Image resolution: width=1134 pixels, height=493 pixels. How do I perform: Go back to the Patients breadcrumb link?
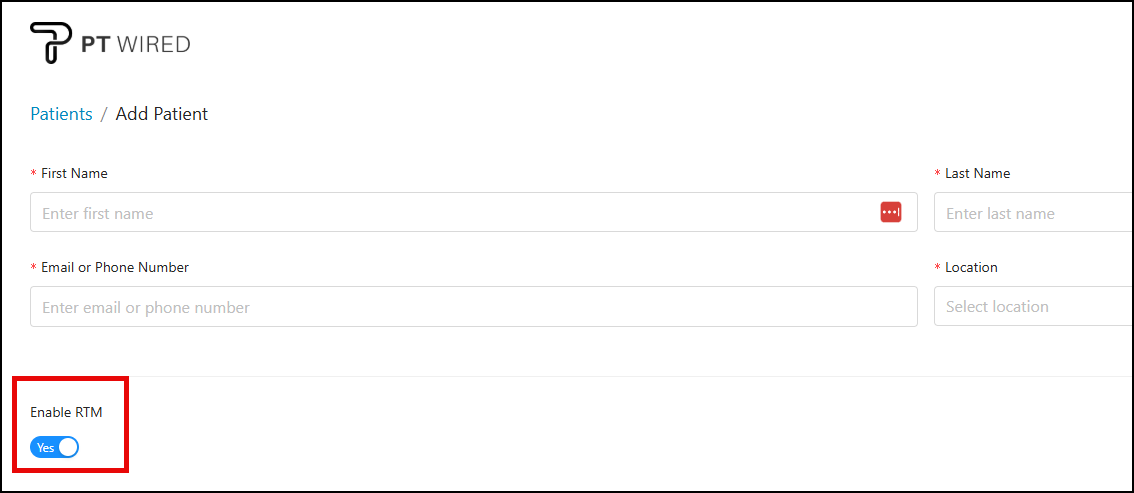(x=61, y=114)
